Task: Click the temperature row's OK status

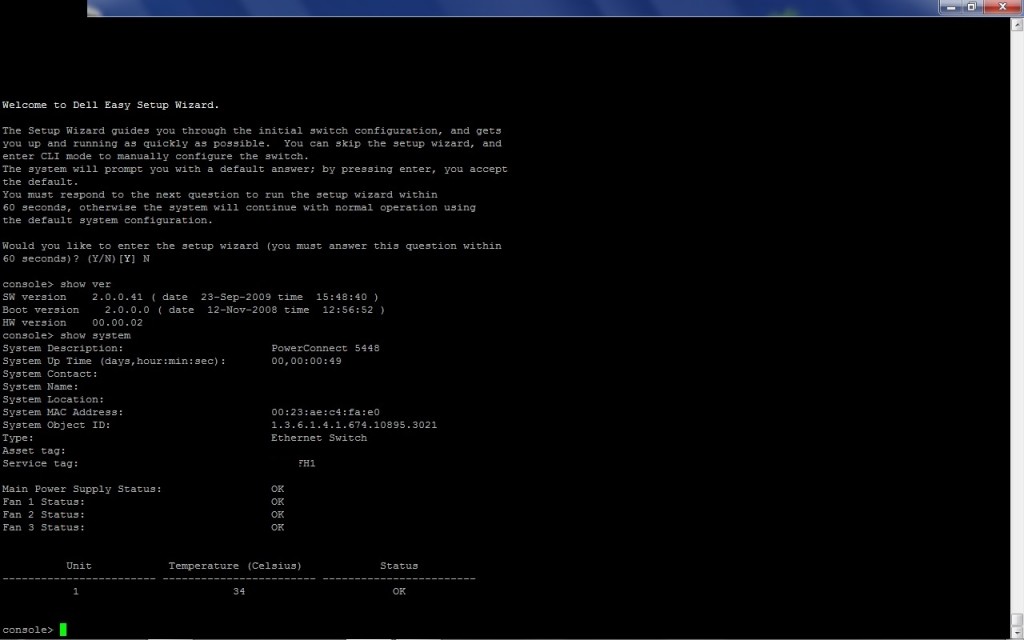Action: point(399,592)
